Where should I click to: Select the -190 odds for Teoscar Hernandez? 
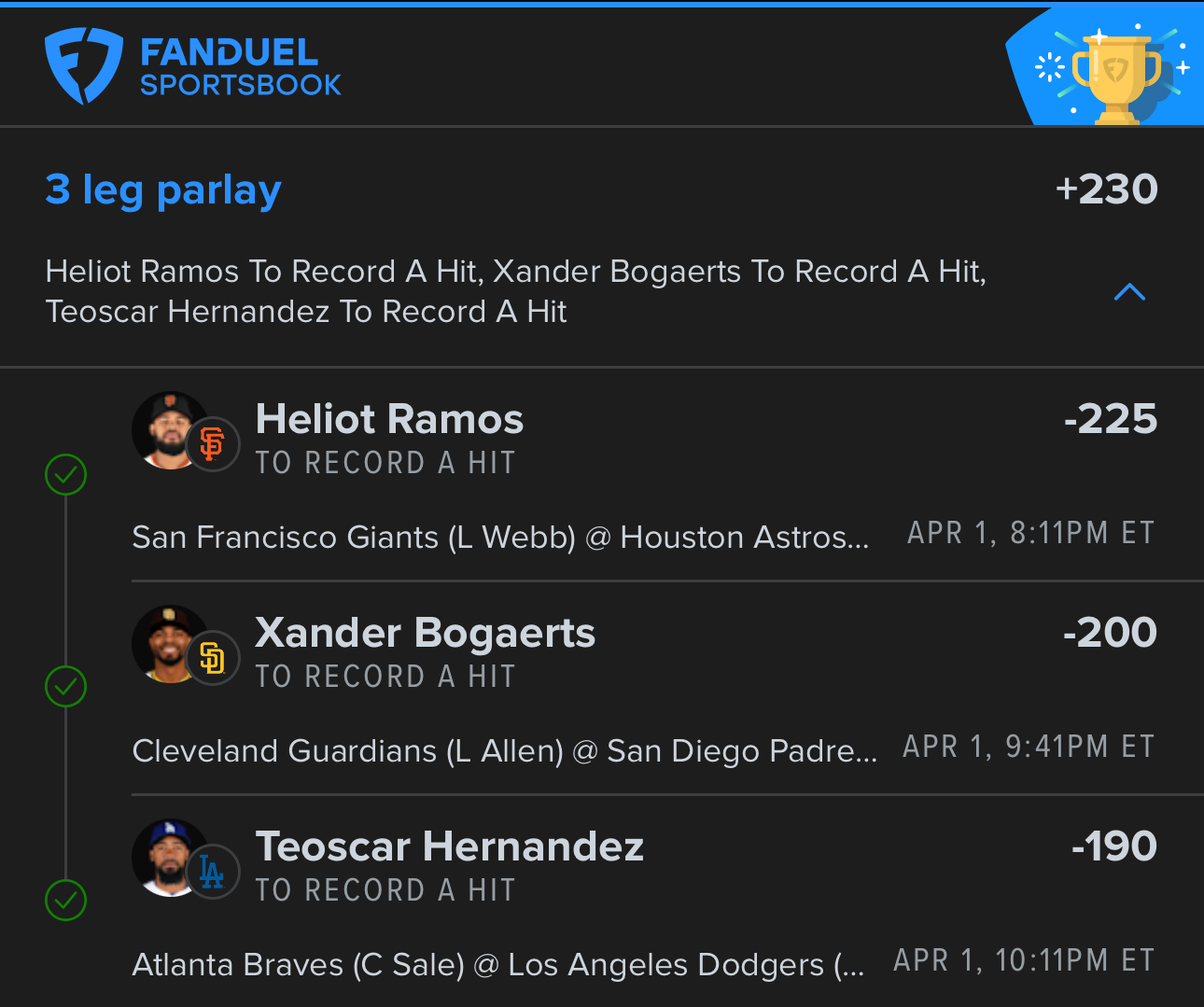tap(1114, 846)
